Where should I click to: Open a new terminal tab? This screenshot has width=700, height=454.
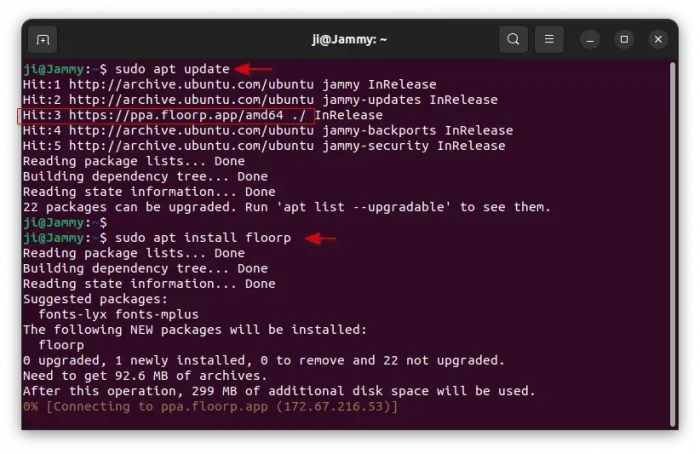tap(42, 40)
